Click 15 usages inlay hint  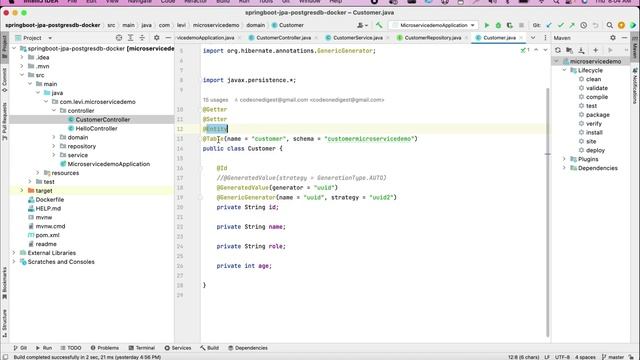[215, 100]
